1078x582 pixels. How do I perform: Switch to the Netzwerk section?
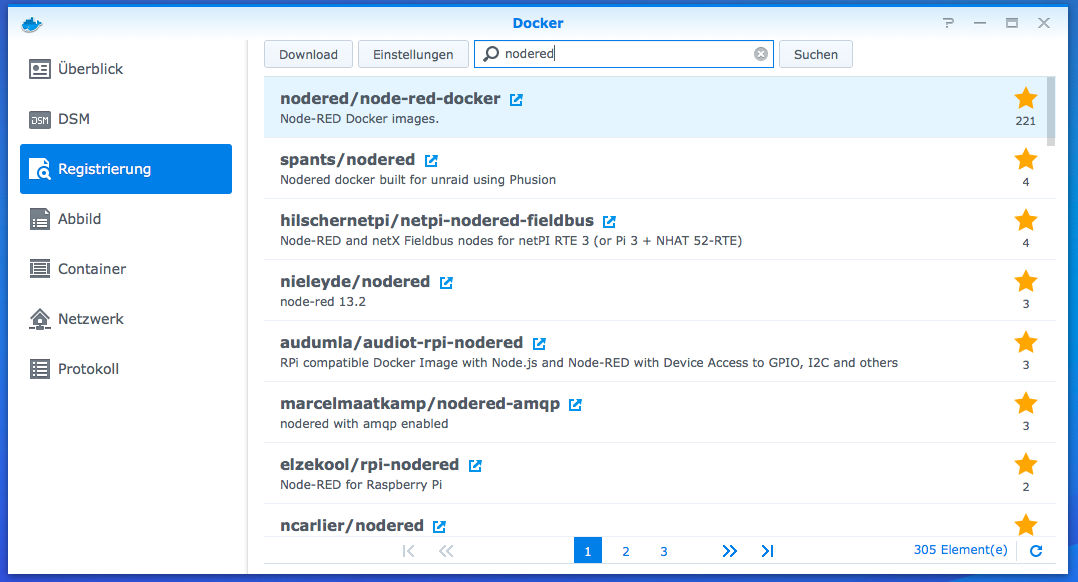126,319
